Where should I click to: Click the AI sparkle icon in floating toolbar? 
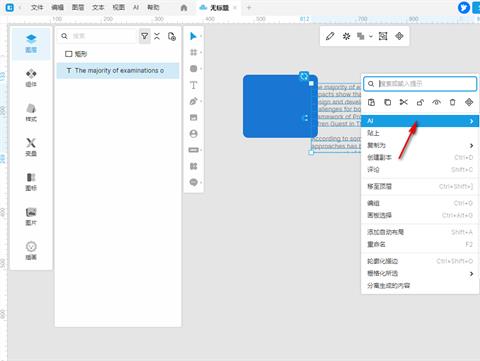coord(346,36)
